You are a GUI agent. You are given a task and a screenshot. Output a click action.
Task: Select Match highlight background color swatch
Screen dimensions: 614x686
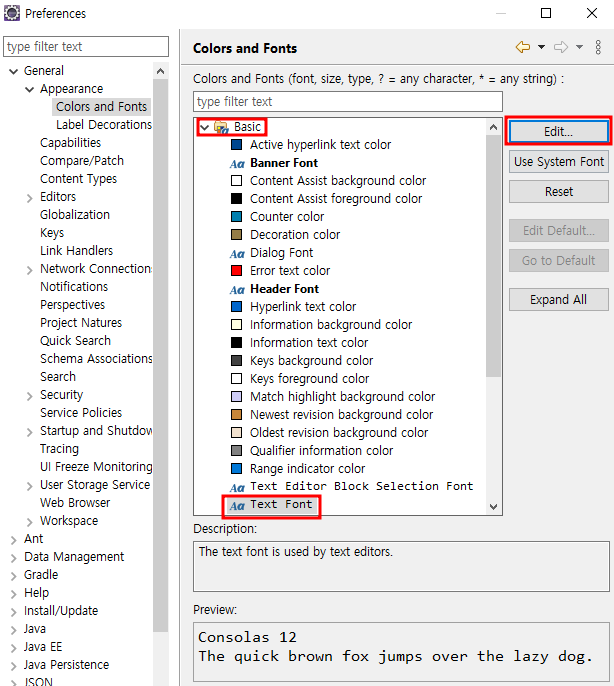236,396
